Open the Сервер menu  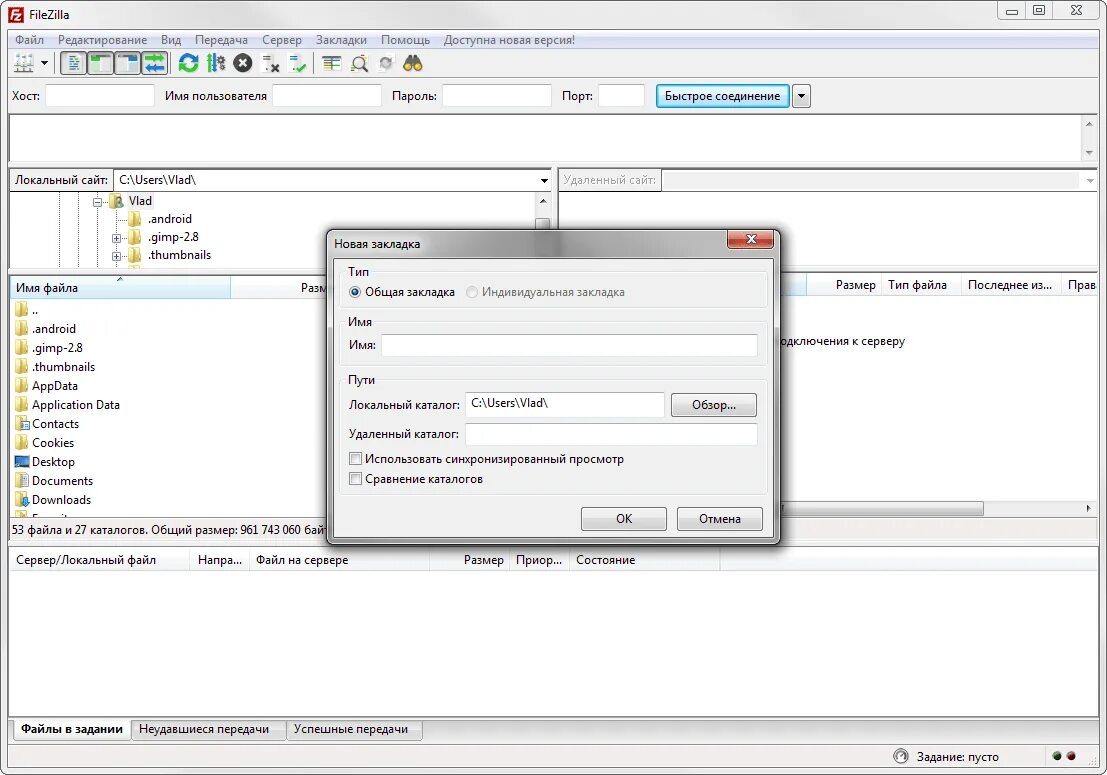coord(282,40)
